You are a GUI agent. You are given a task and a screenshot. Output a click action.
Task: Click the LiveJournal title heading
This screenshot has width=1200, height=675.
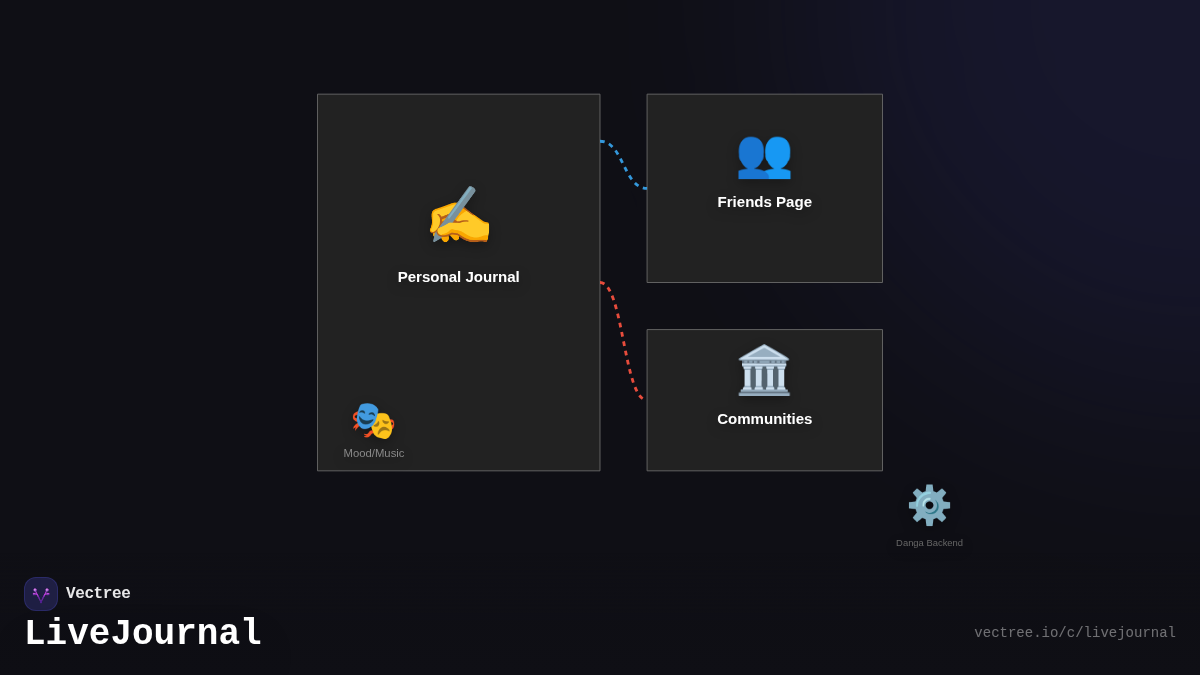(x=143, y=634)
